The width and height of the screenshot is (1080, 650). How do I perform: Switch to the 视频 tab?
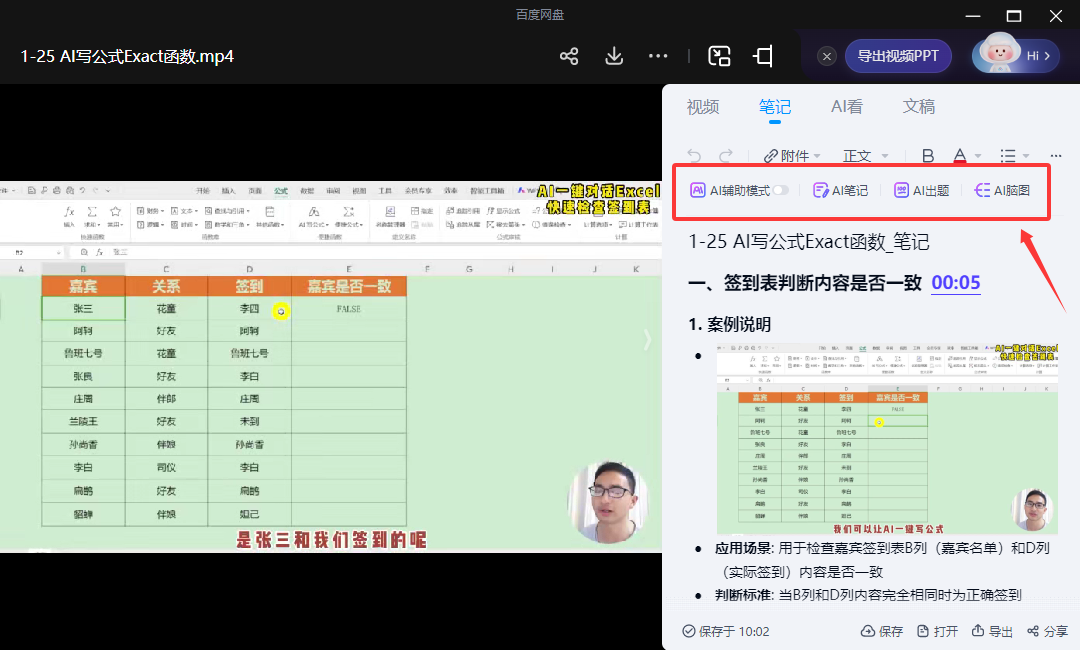click(703, 106)
